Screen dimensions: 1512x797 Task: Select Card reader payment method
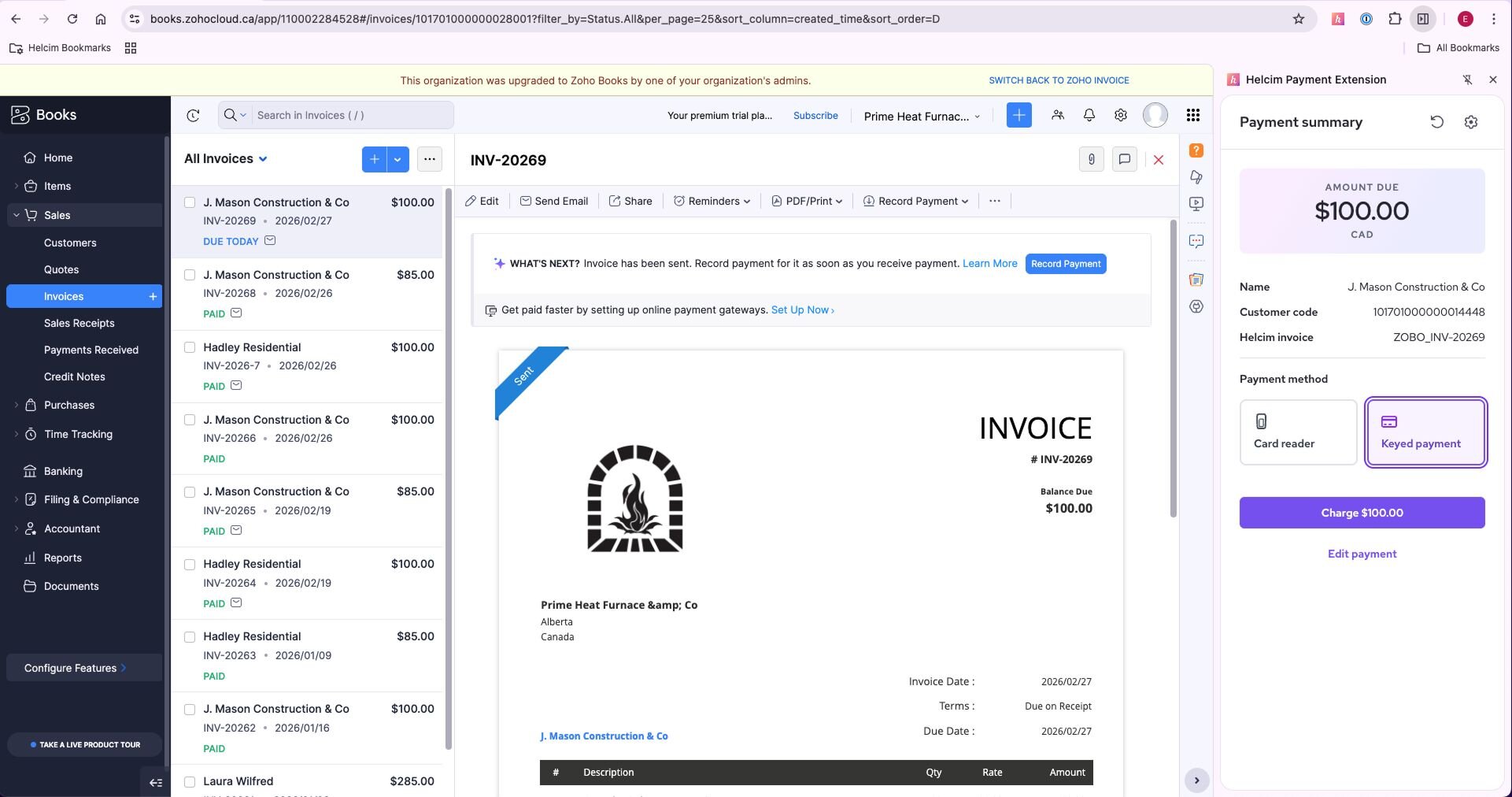[1297, 432]
